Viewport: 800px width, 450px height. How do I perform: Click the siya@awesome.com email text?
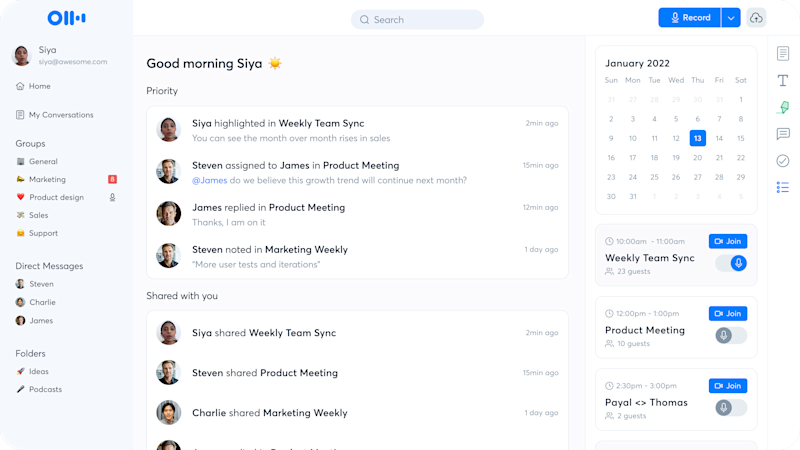(x=73, y=62)
